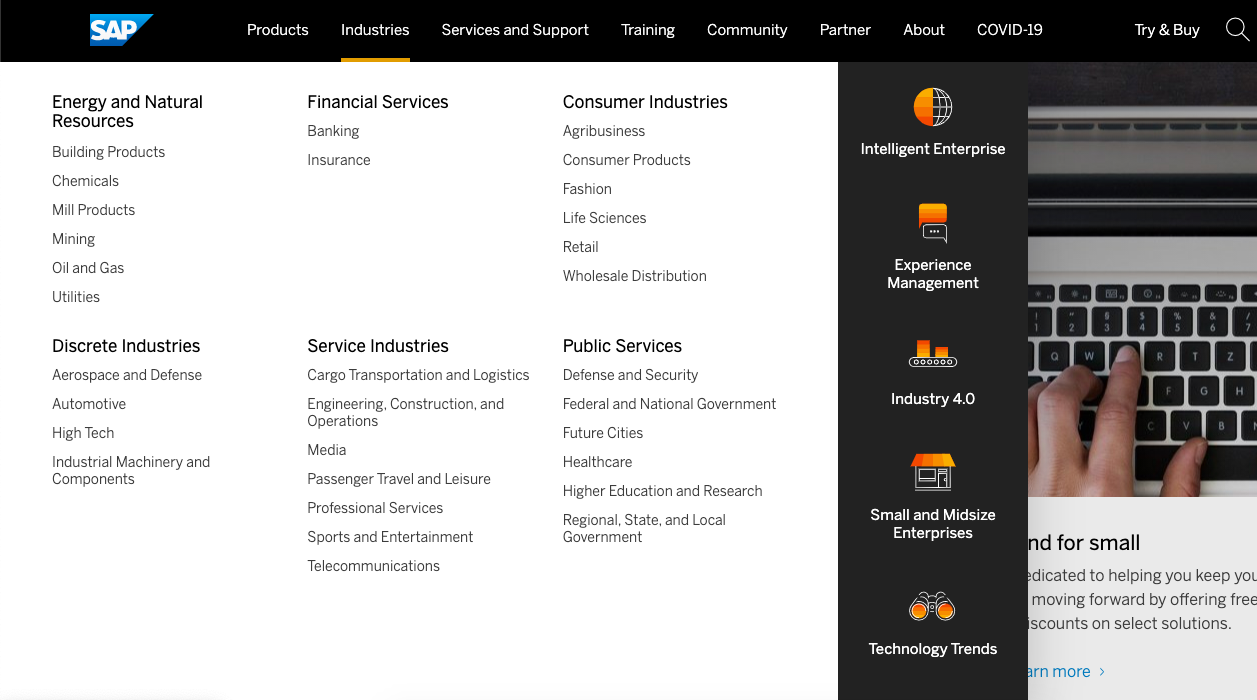Click the Technology Trends label
Viewport: 1257px width, 700px height.
933,649
